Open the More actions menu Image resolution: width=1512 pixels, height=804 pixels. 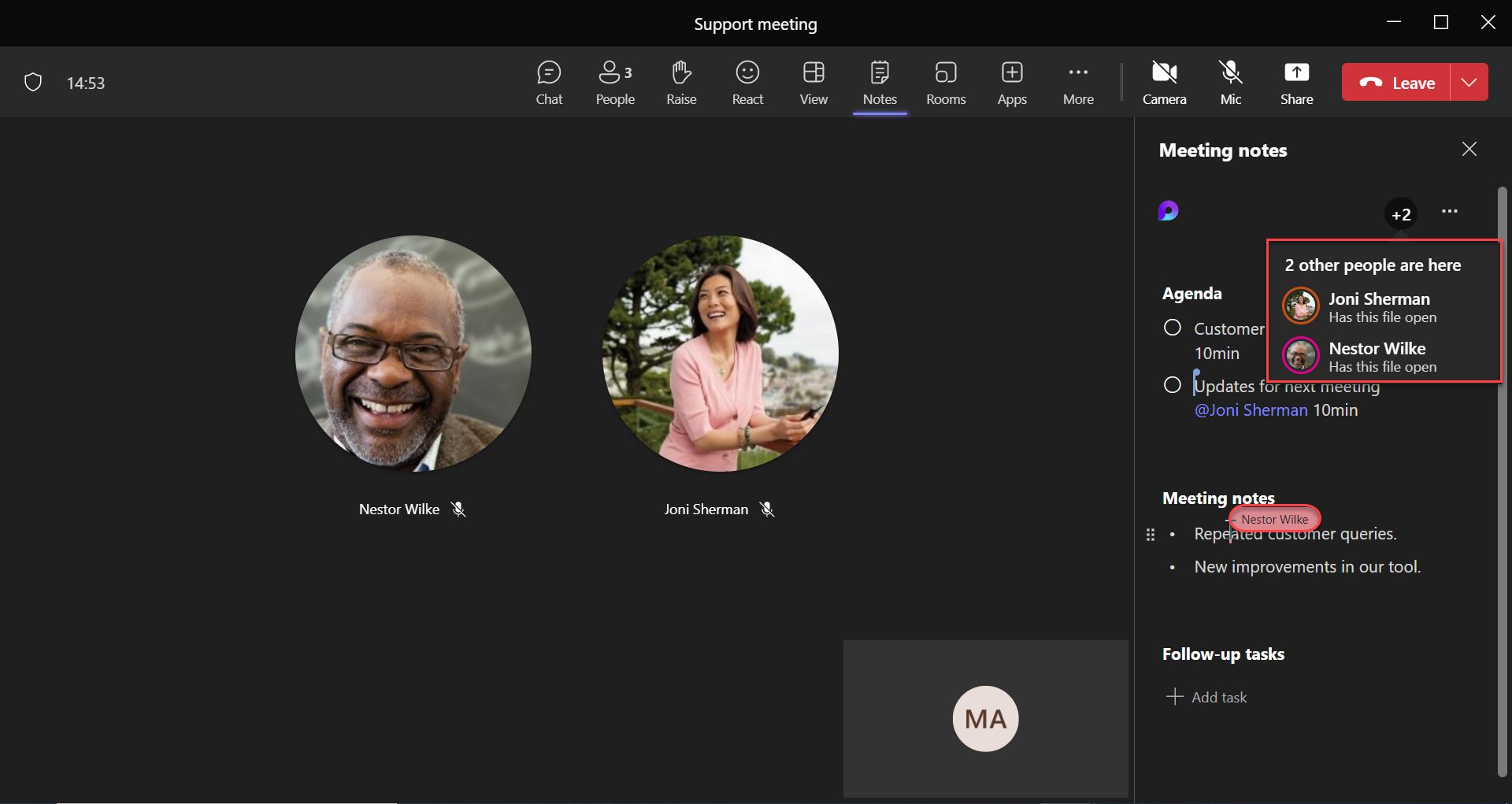[x=1078, y=83]
